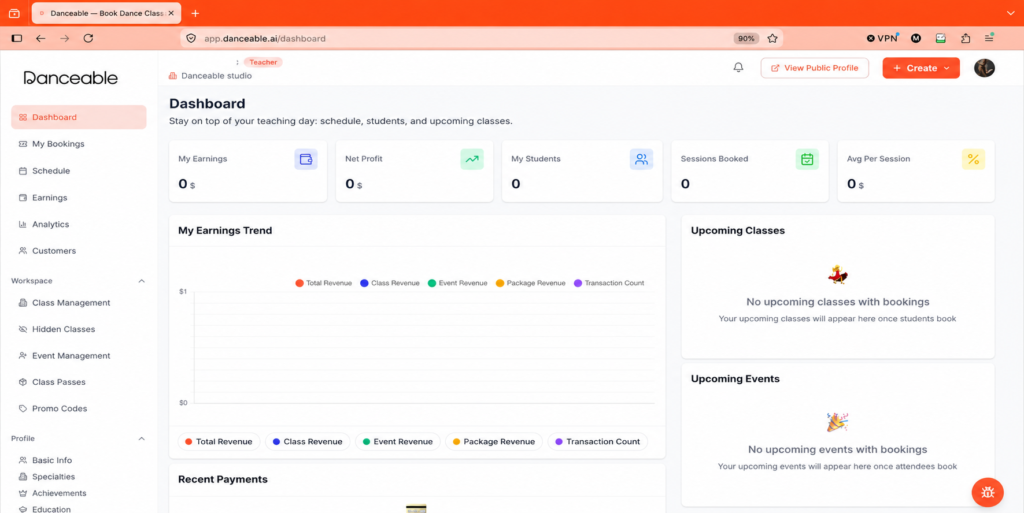
Task: Open notifications bell icon
Action: [739, 68]
